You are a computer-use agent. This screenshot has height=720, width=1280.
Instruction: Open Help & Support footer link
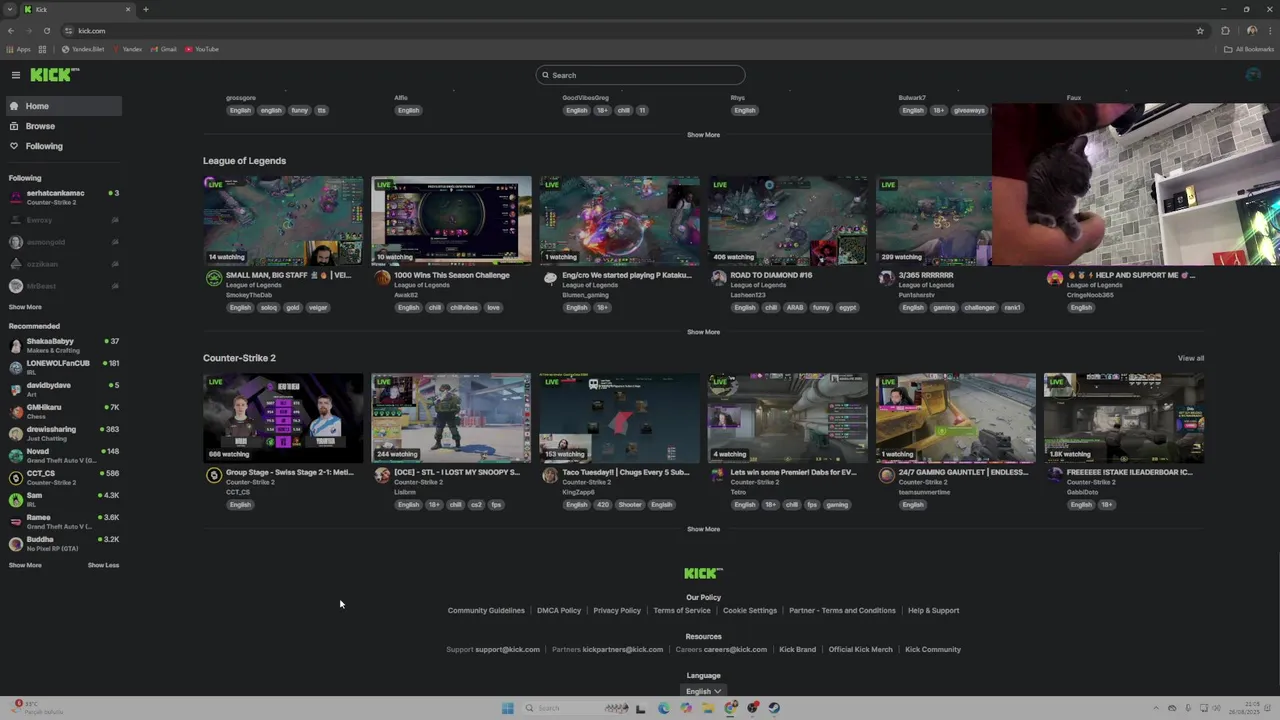933,610
